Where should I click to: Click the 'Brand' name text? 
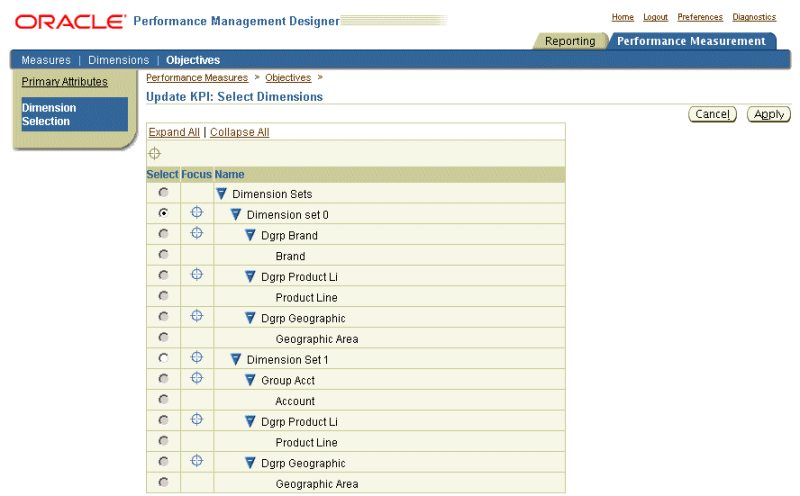pyautogui.click(x=290, y=256)
